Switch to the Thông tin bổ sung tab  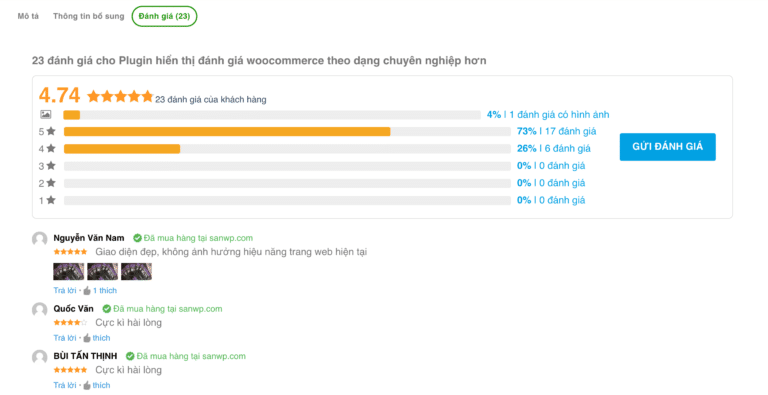click(89, 16)
